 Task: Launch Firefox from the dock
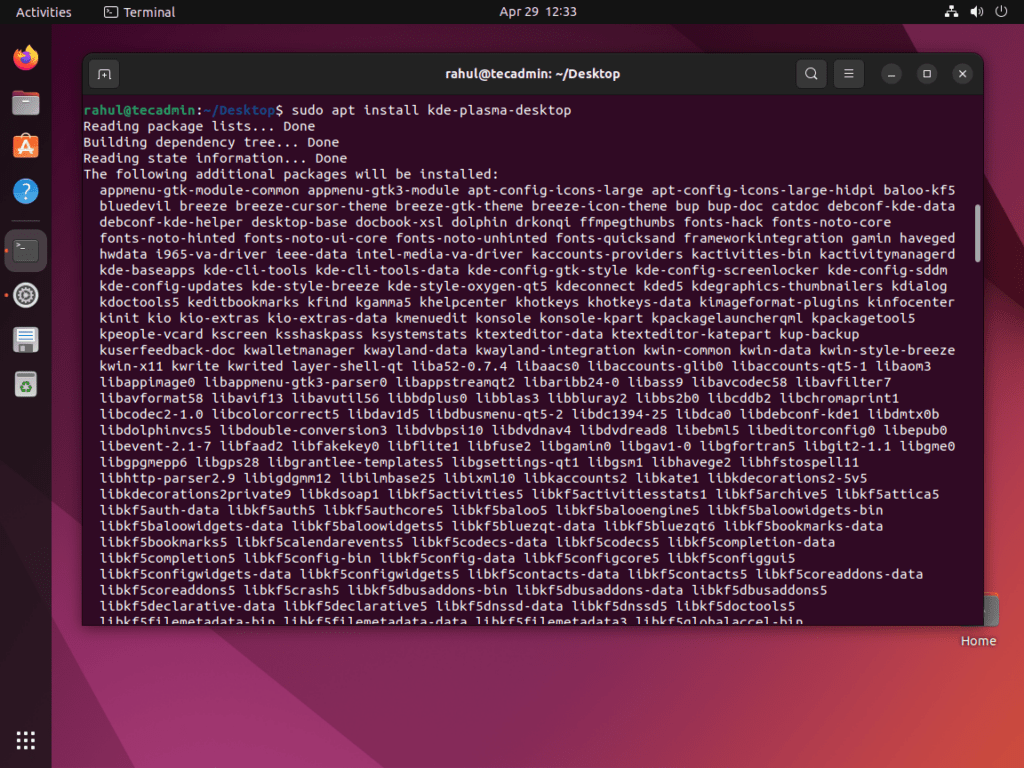tap(25, 58)
